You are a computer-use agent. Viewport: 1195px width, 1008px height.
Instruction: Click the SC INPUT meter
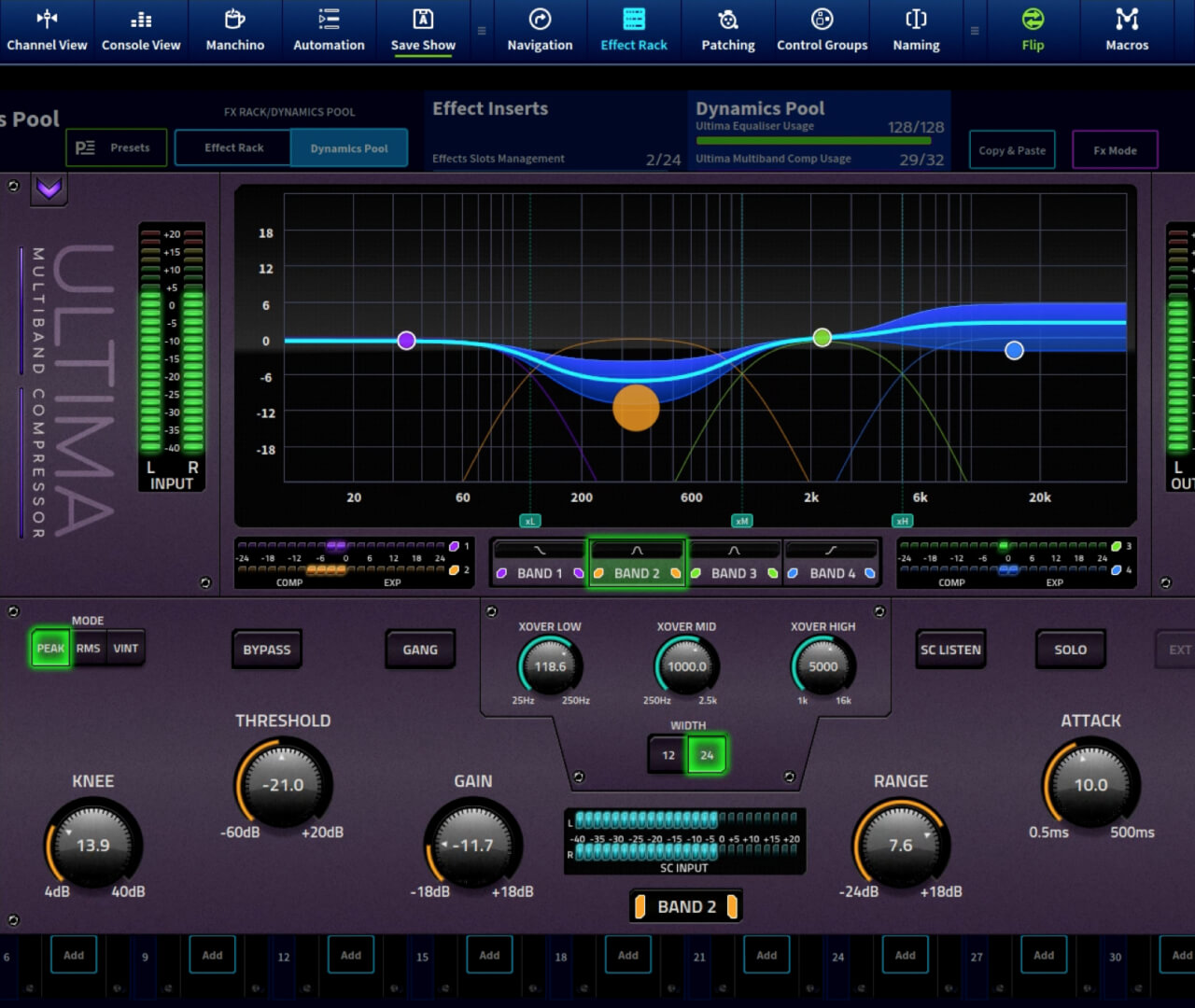[x=684, y=842]
